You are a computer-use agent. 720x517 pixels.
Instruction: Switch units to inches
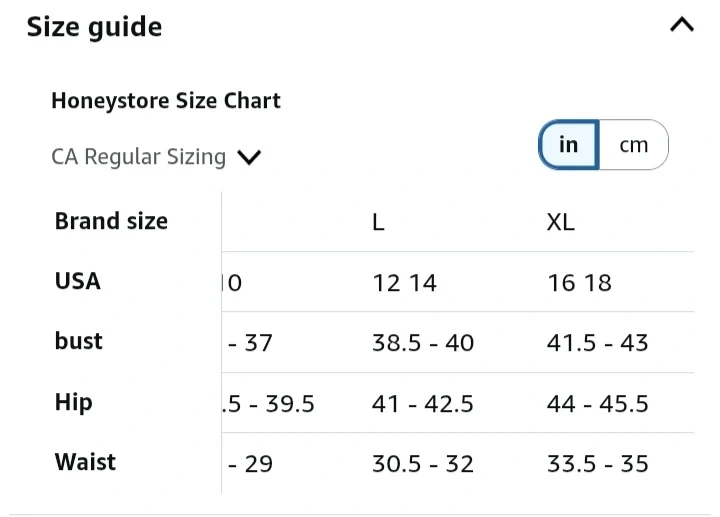tap(569, 145)
